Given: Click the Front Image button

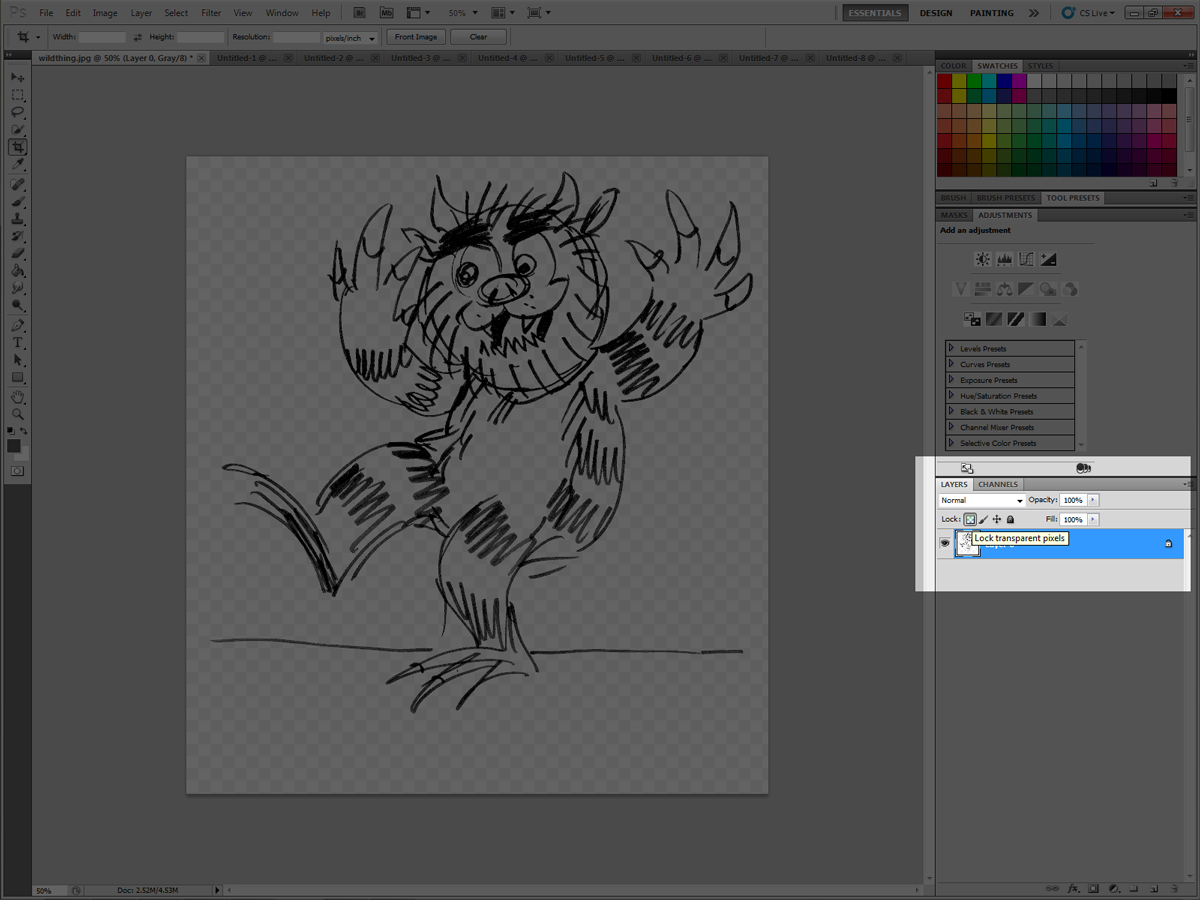Looking at the screenshot, I should click(416, 37).
